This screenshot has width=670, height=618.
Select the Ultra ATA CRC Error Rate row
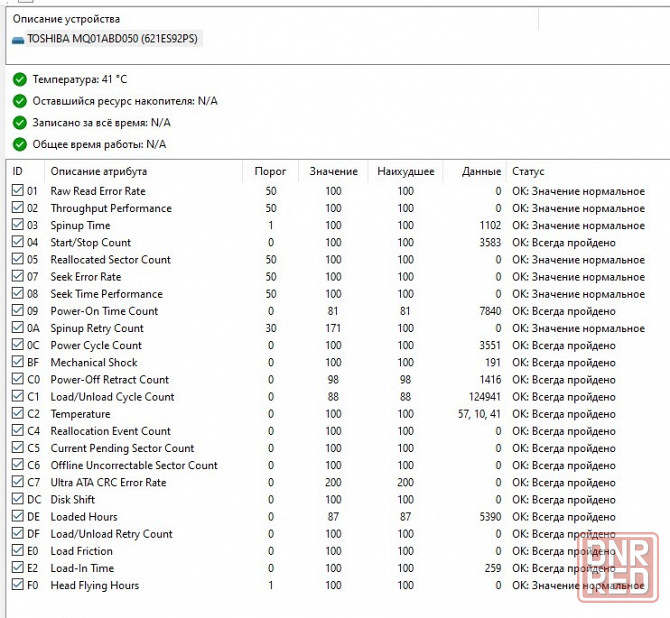(108, 483)
